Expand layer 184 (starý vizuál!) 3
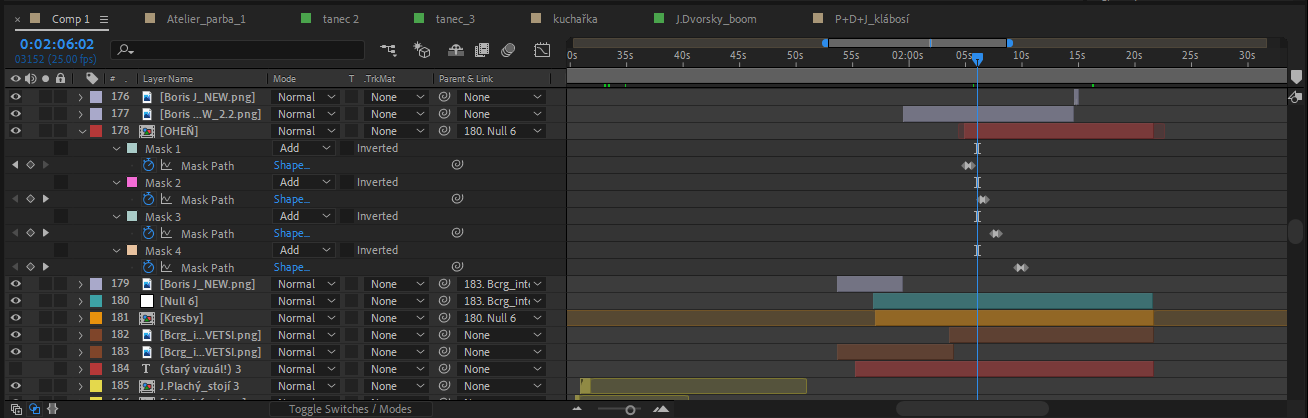 [82, 369]
